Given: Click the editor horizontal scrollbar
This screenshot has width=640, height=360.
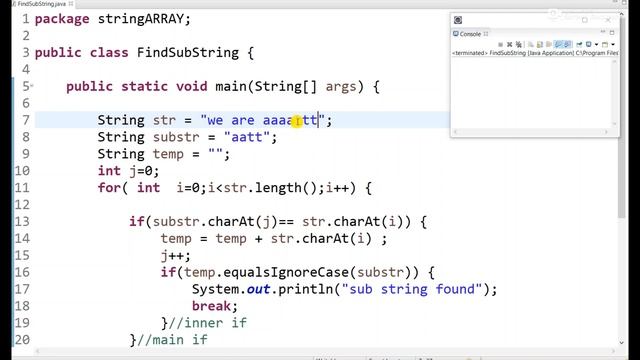Looking at the screenshot, I should pos(325,351).
